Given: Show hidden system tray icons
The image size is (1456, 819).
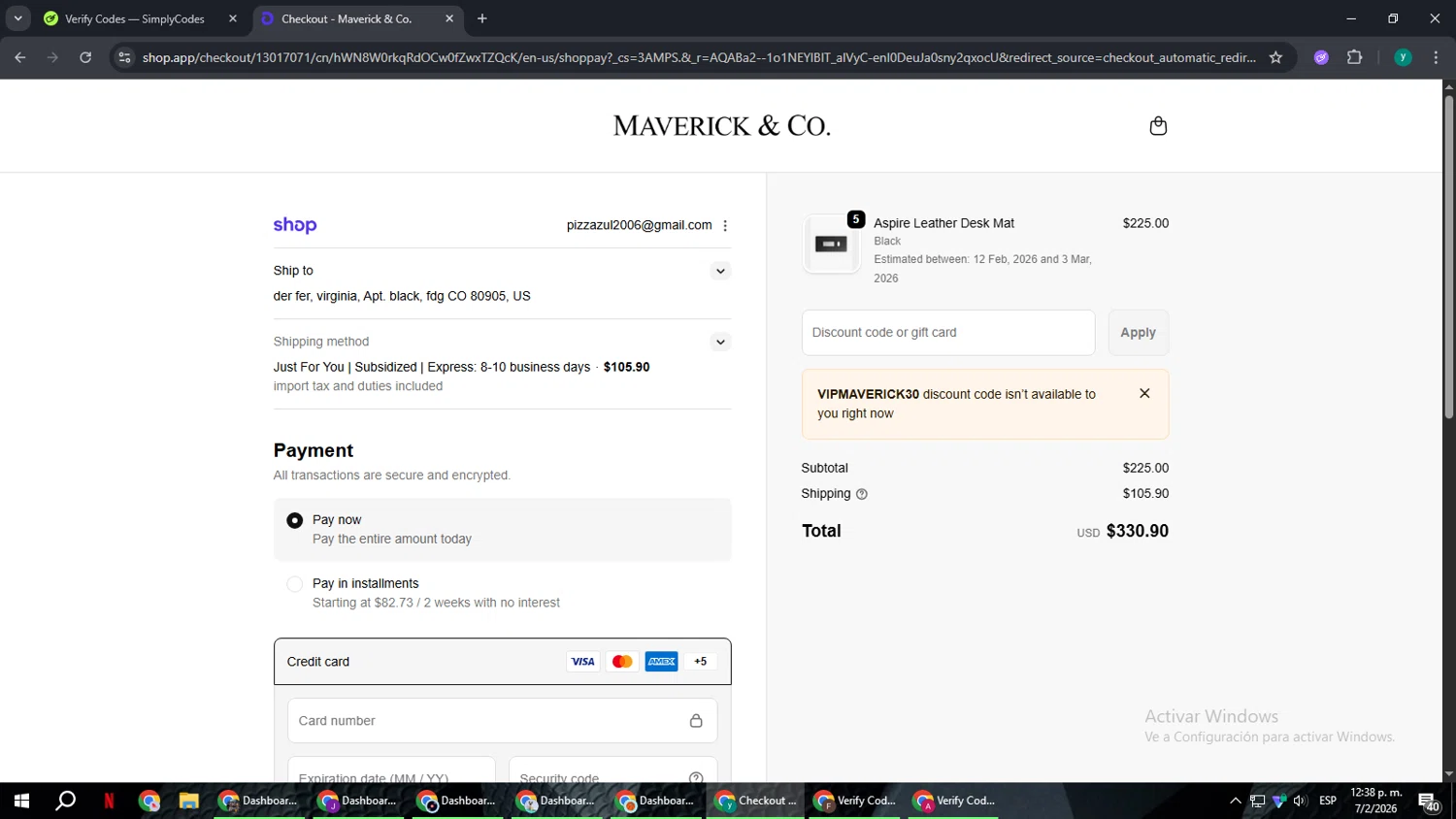Looking at the screenshot, I should click(1236, 801).
